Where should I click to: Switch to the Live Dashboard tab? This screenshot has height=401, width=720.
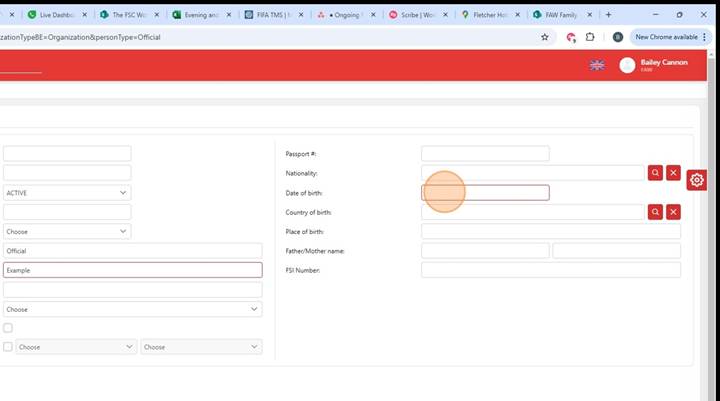coord(56,15)
